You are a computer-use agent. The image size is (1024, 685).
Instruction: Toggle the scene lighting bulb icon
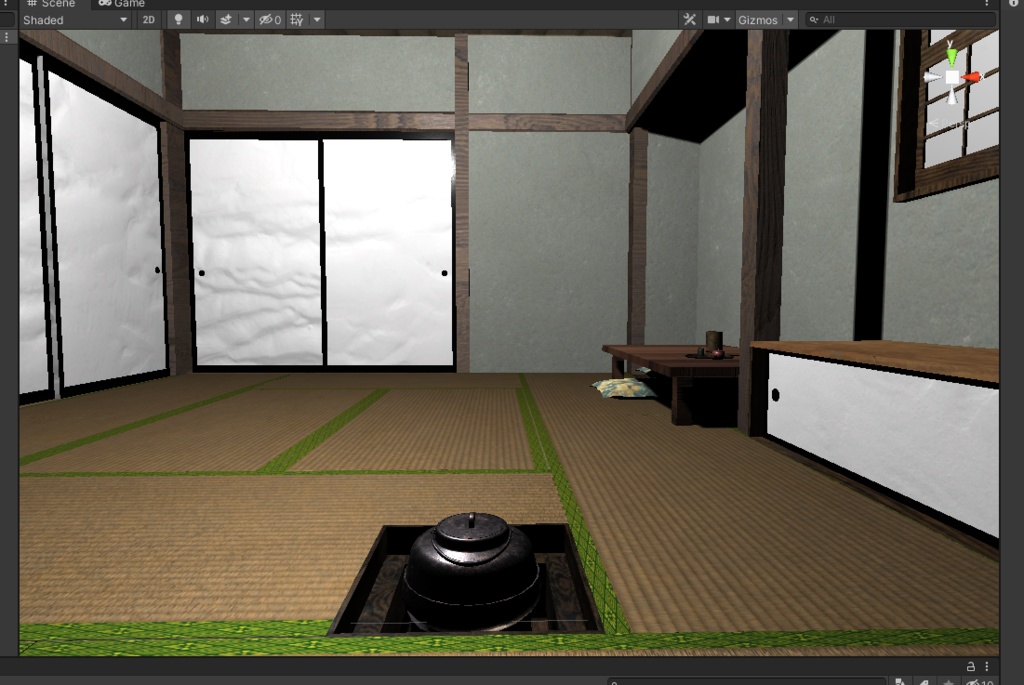(178, 19)
